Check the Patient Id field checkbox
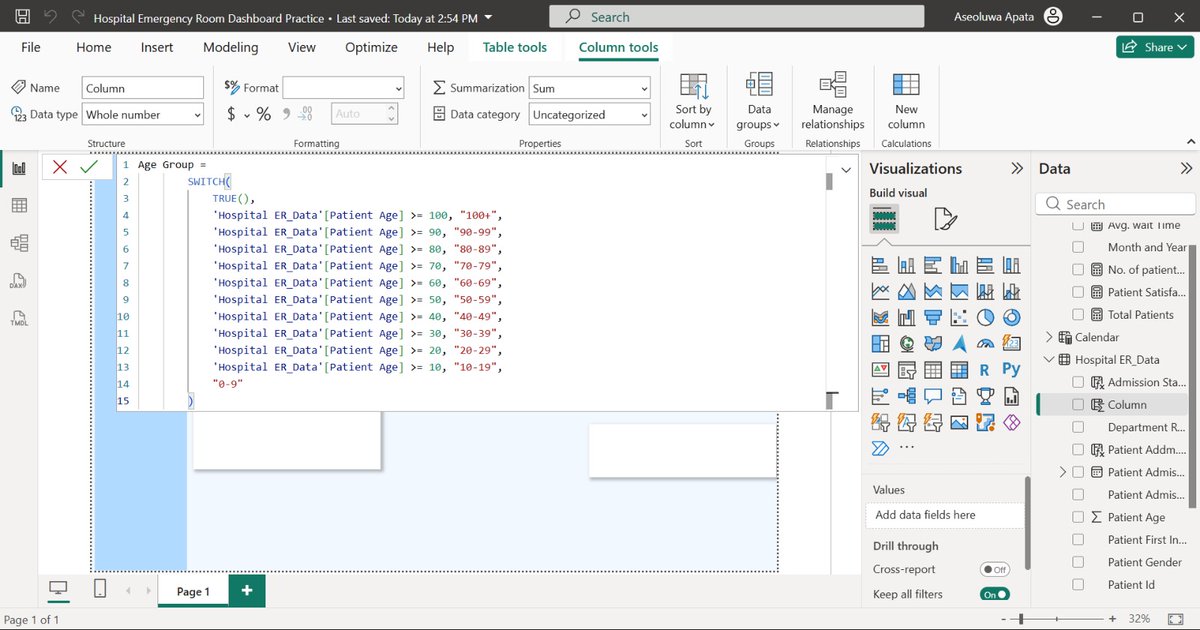The width and height of the screenshot is (1200, 630). coord(1078,585)
